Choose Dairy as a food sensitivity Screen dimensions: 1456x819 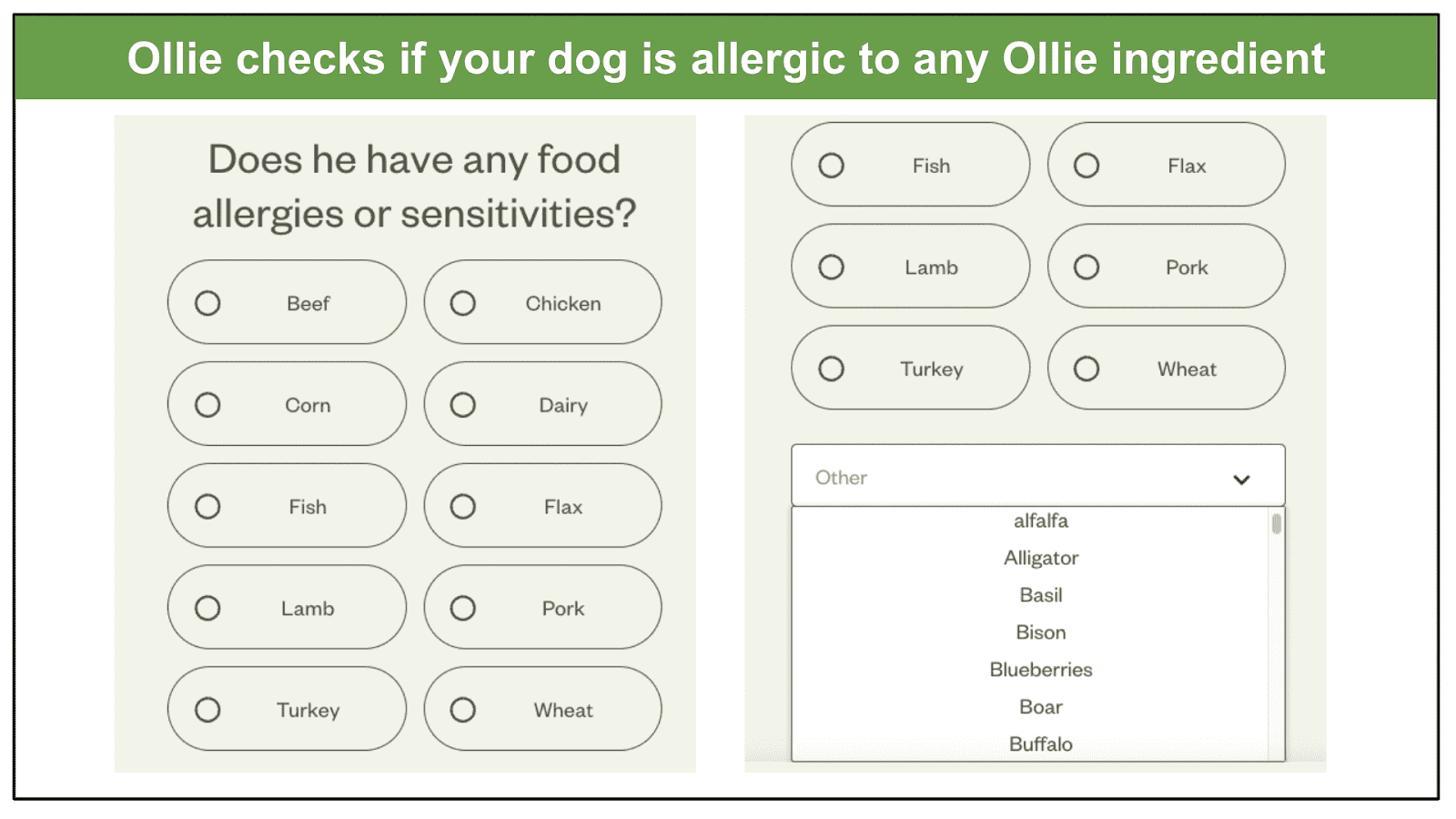pyautogui.click(x=542, y=404)
